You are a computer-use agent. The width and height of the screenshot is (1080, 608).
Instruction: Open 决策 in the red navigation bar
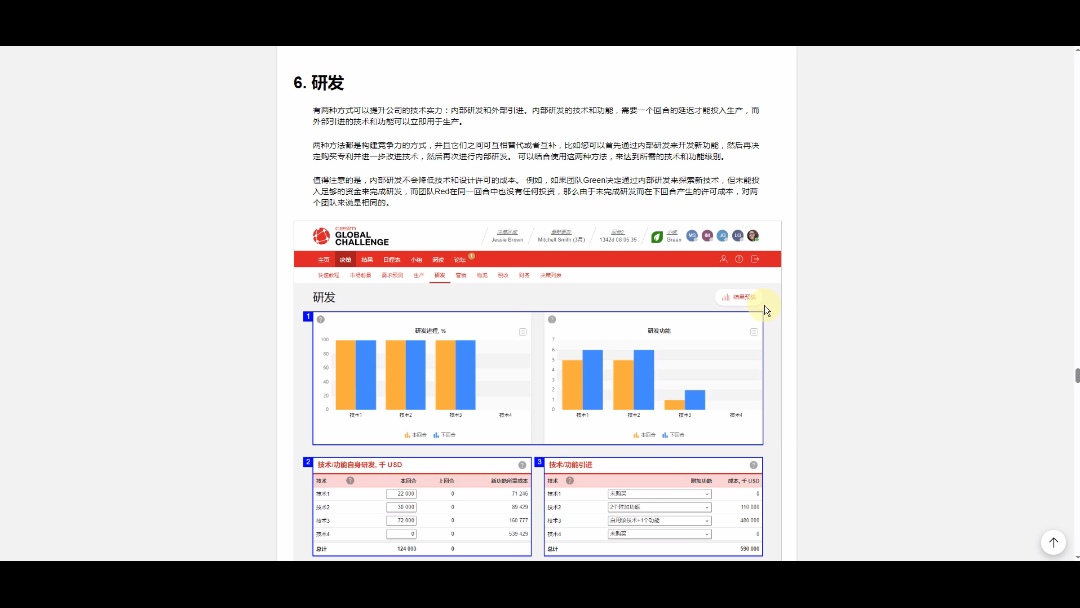(x=345, y=260)
